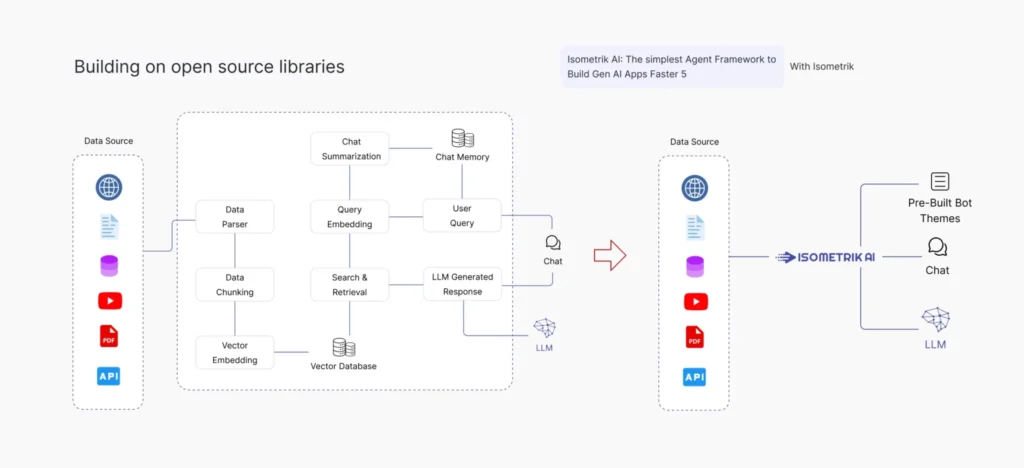Select the Data Parser box
Viewport: 1024px width, 468px height.
(x=234, y=216)
